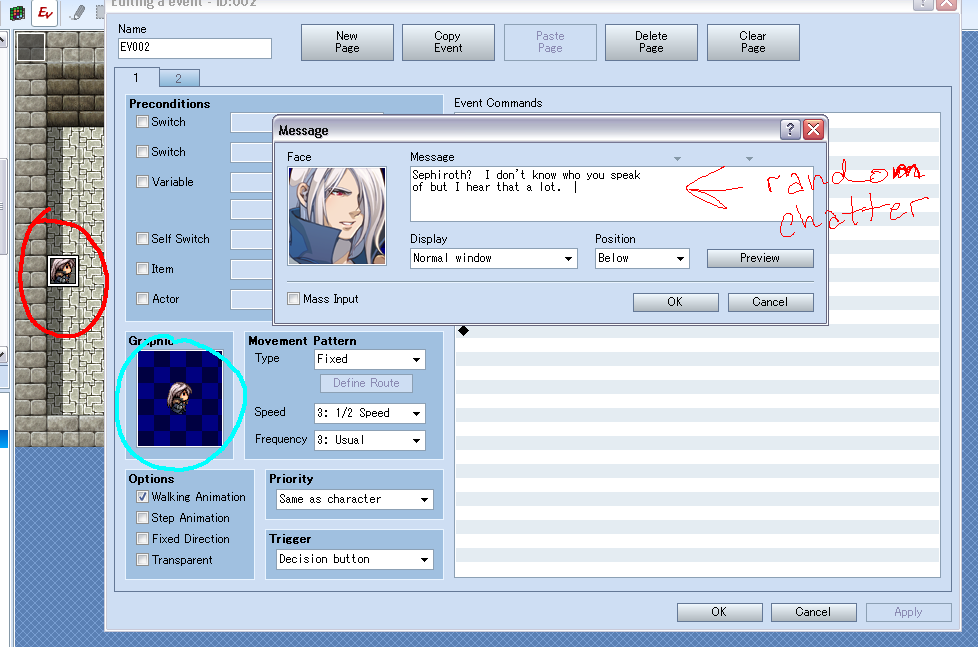The image size is (978, 647).
Task: Uncheck Walking Animation option
Action: pos(142,497)
